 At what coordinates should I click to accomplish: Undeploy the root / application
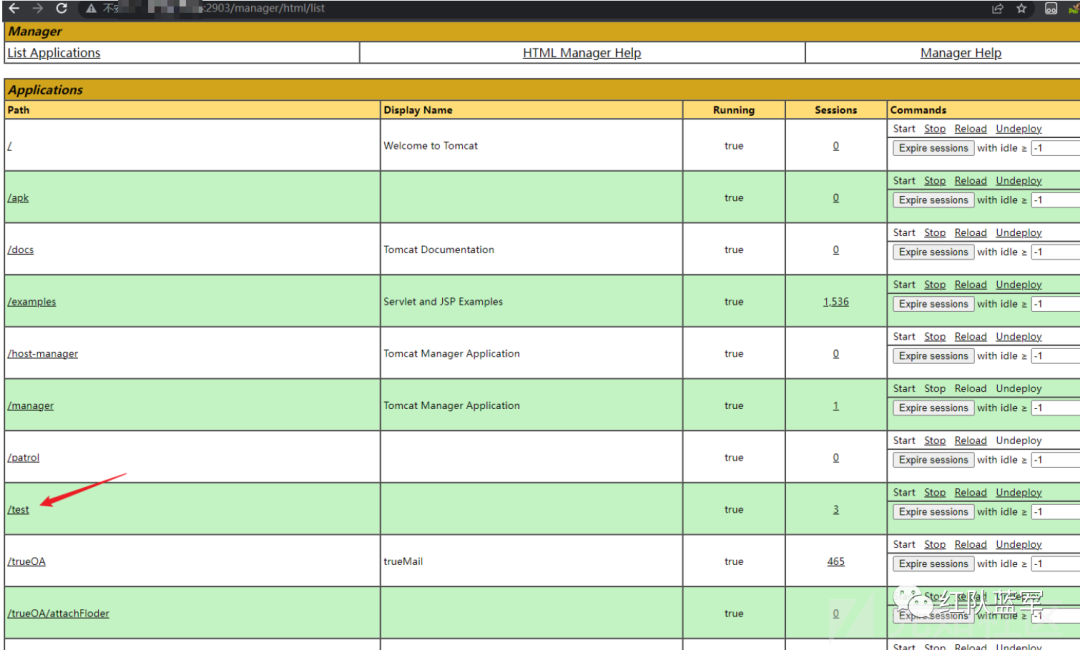pos(1019,129)
